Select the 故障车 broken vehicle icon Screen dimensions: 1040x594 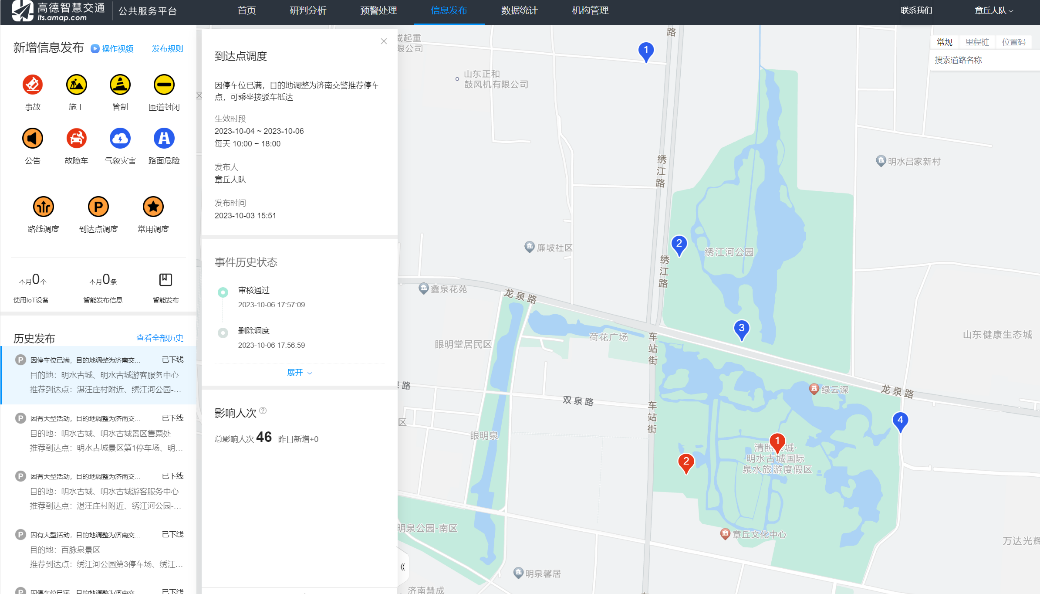[76, 139]
